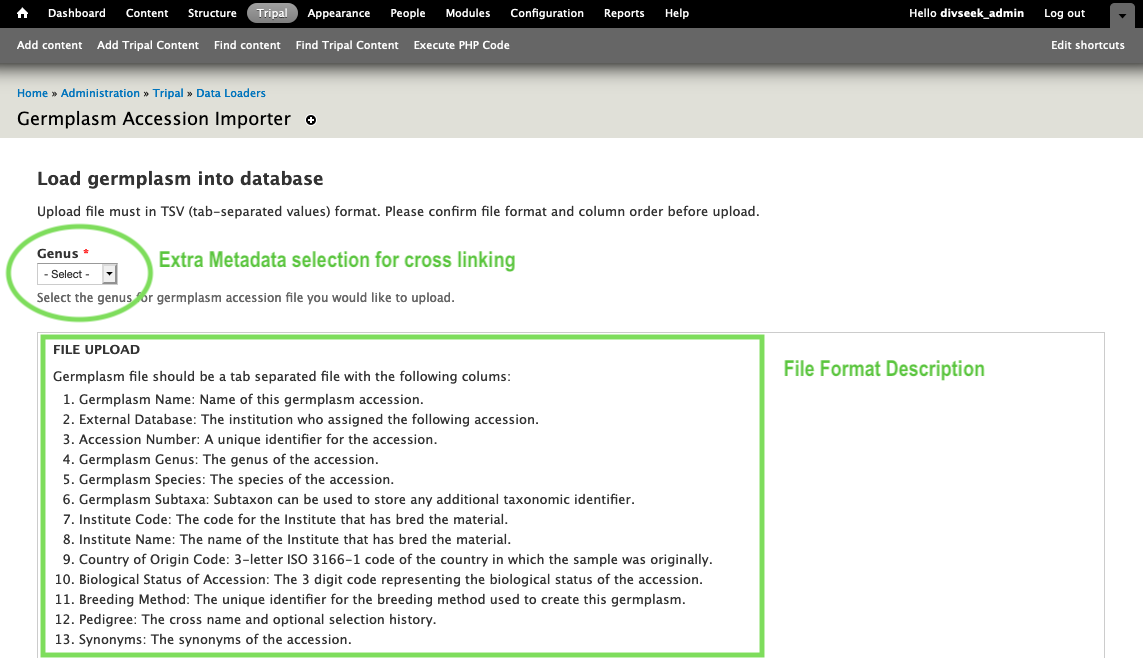
Task: Open the Configuration menu item
Action: click(x=547, y=13)
